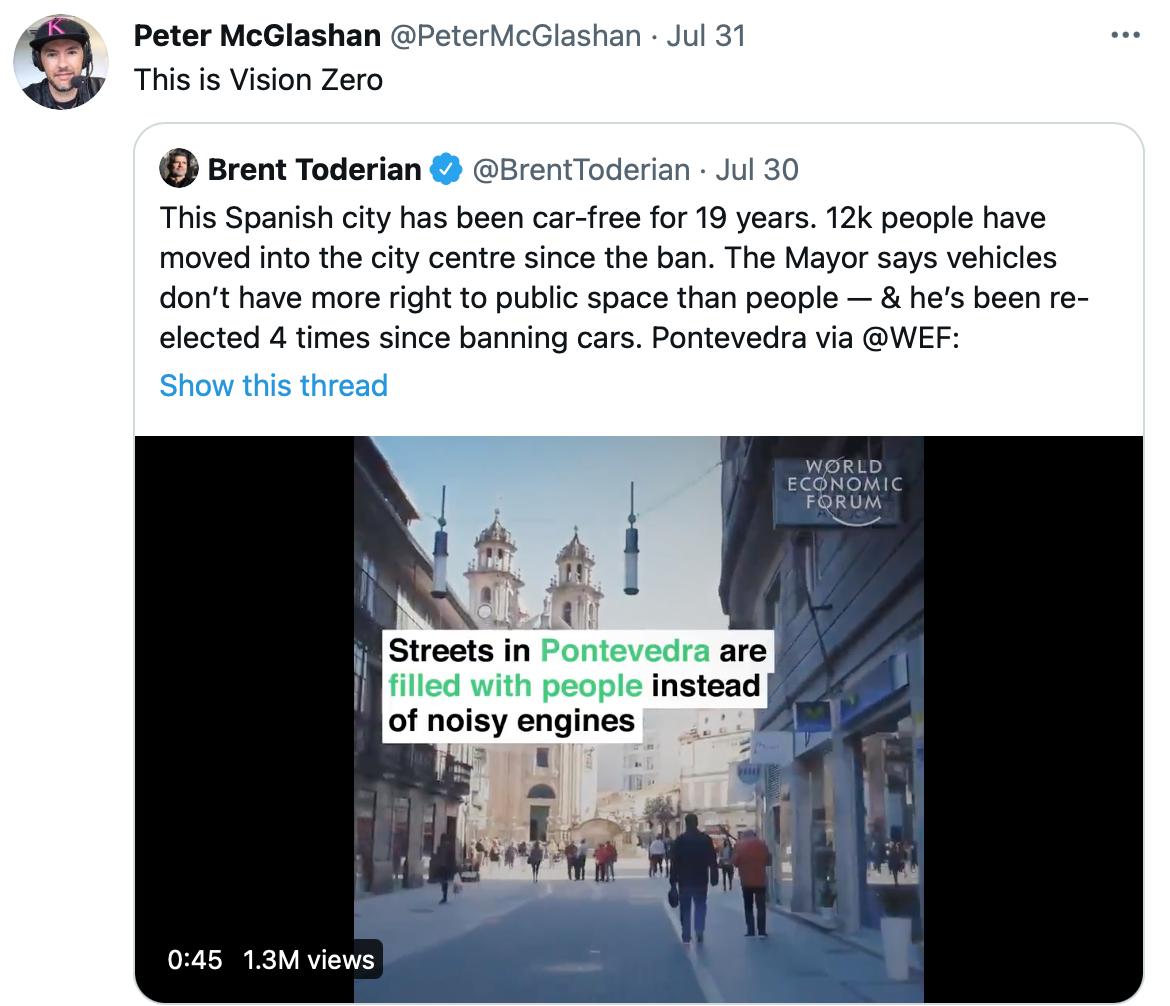Click the "This is Vision Zero" tweet text
Image resolution: width=1170 pixels, height=1006 pixels.
(x=258, y=79)
